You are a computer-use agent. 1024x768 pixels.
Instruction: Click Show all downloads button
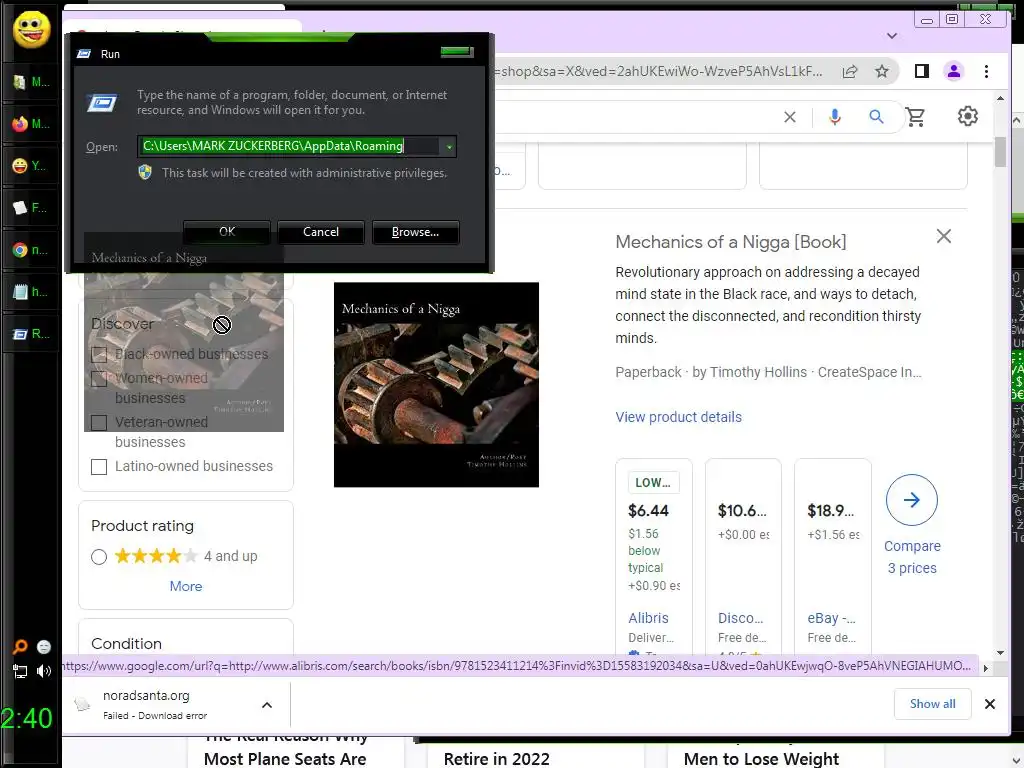point(932,704)
